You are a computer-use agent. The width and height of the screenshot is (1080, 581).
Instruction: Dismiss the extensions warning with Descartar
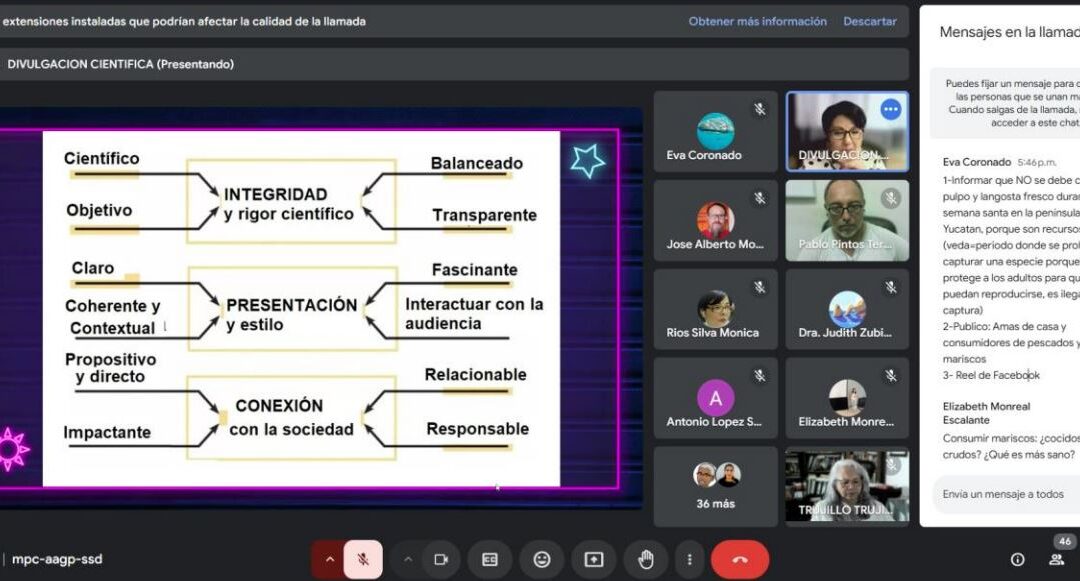870,21
